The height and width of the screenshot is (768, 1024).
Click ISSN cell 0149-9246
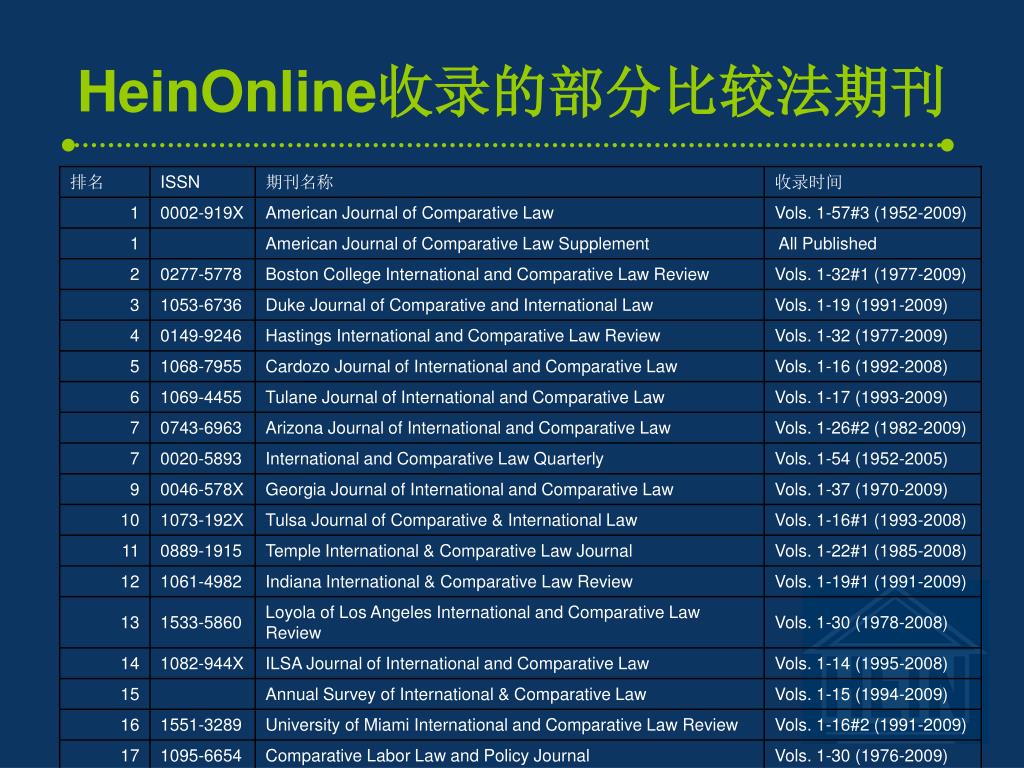[201, 336]
